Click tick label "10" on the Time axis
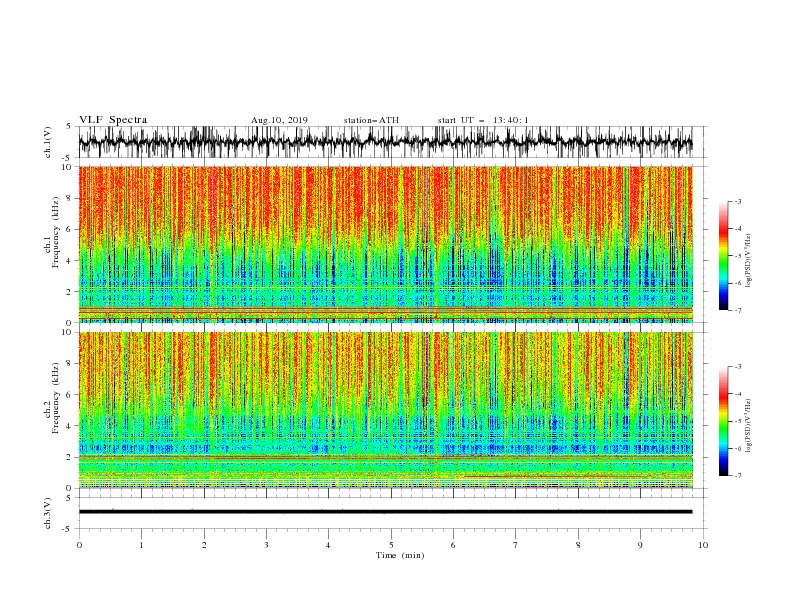Screen dimensions: 792x612 [x=703, y=545]
